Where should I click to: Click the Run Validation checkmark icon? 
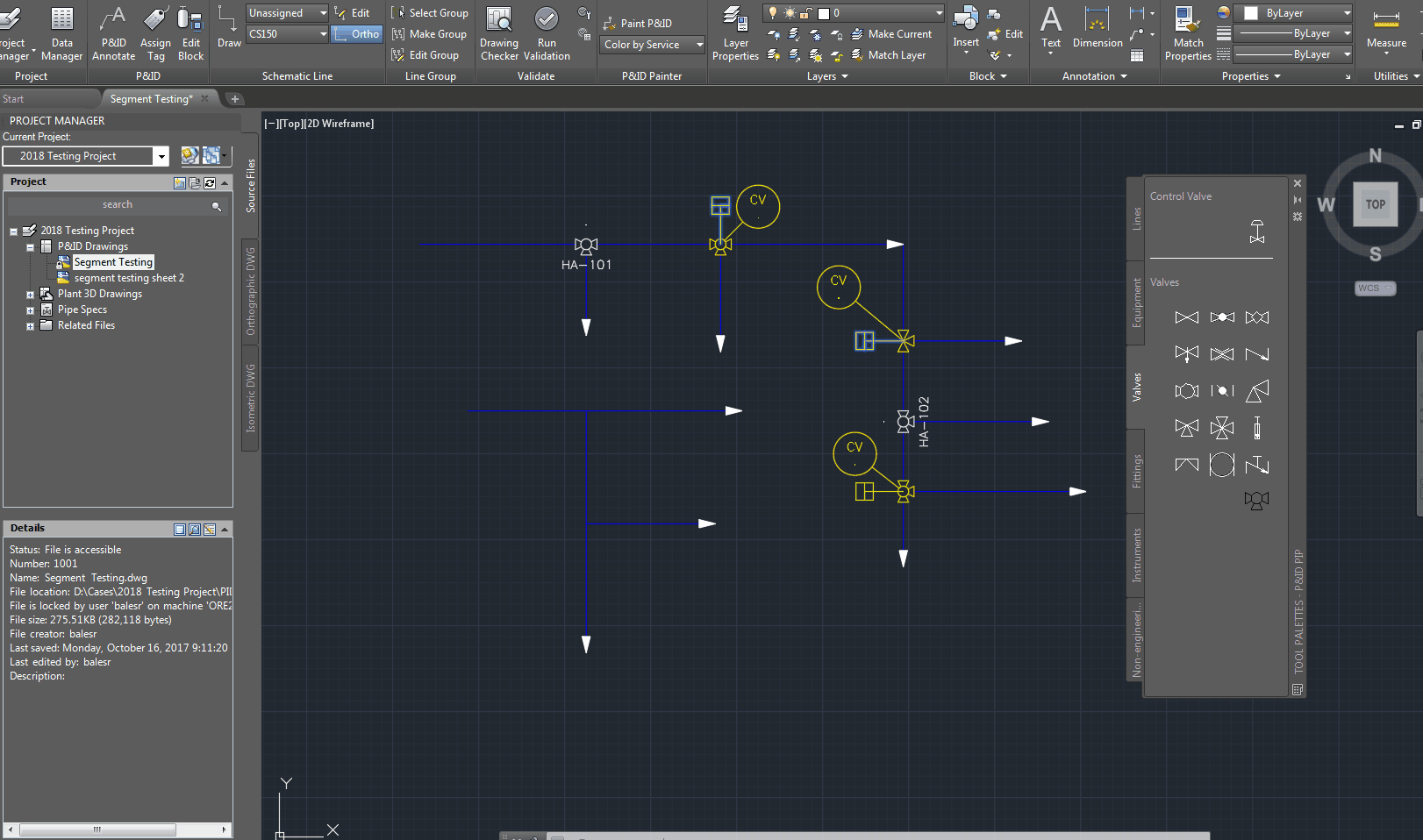tap(546, 19)
